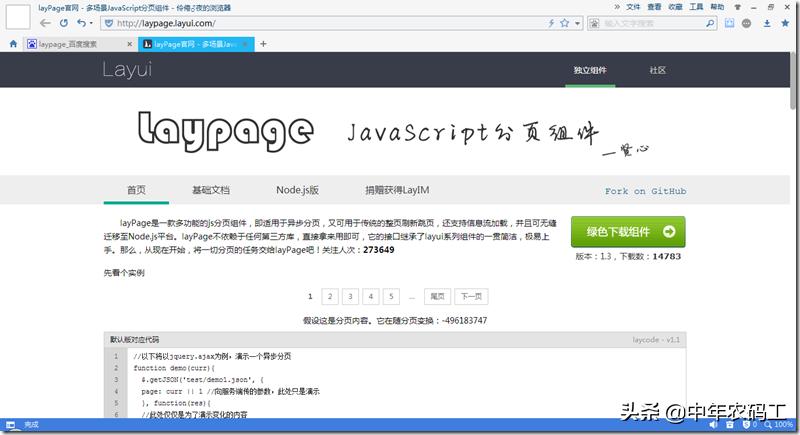Click the lightning speed mode icon

coord(551,23)
